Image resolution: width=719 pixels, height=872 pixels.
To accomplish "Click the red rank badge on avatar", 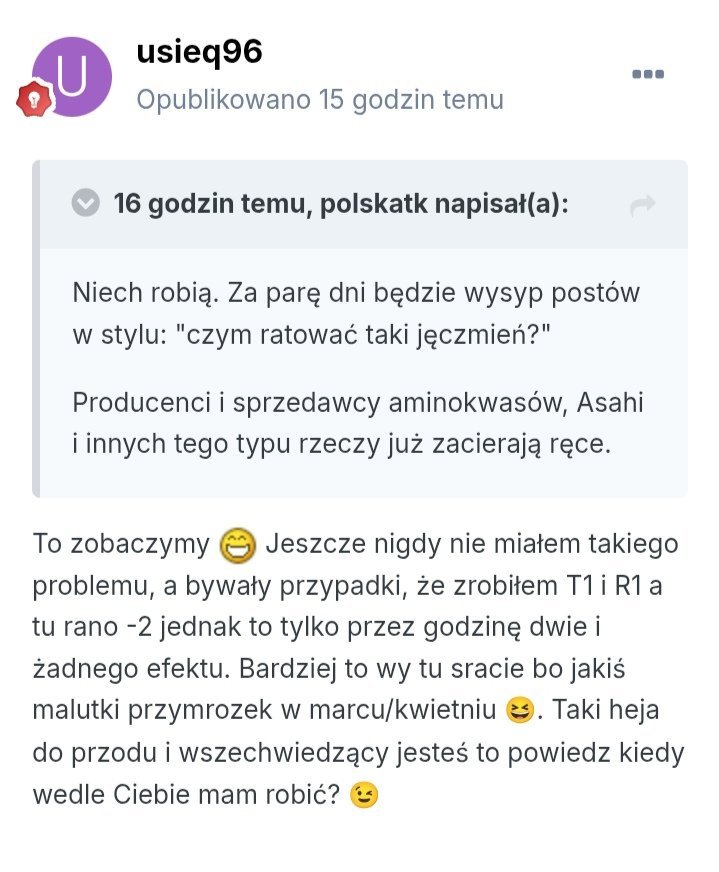I will (31, 99).
